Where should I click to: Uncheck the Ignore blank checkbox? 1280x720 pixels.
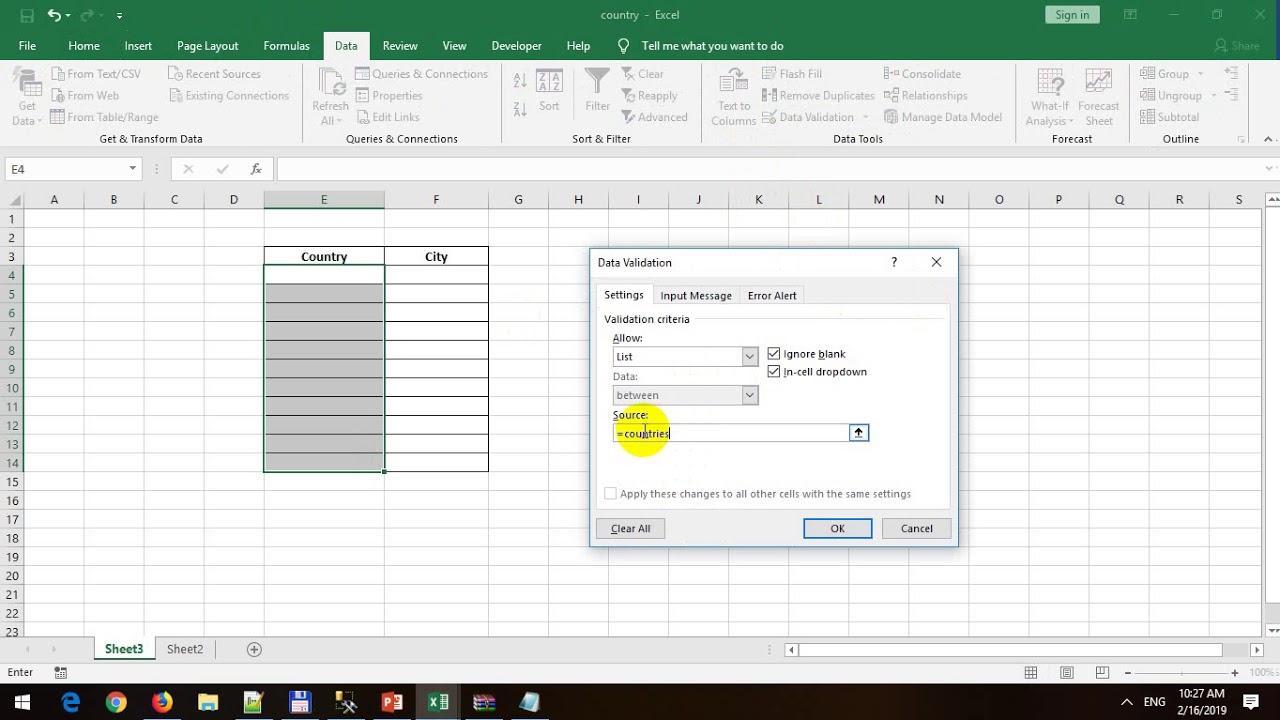coord(774,354)
